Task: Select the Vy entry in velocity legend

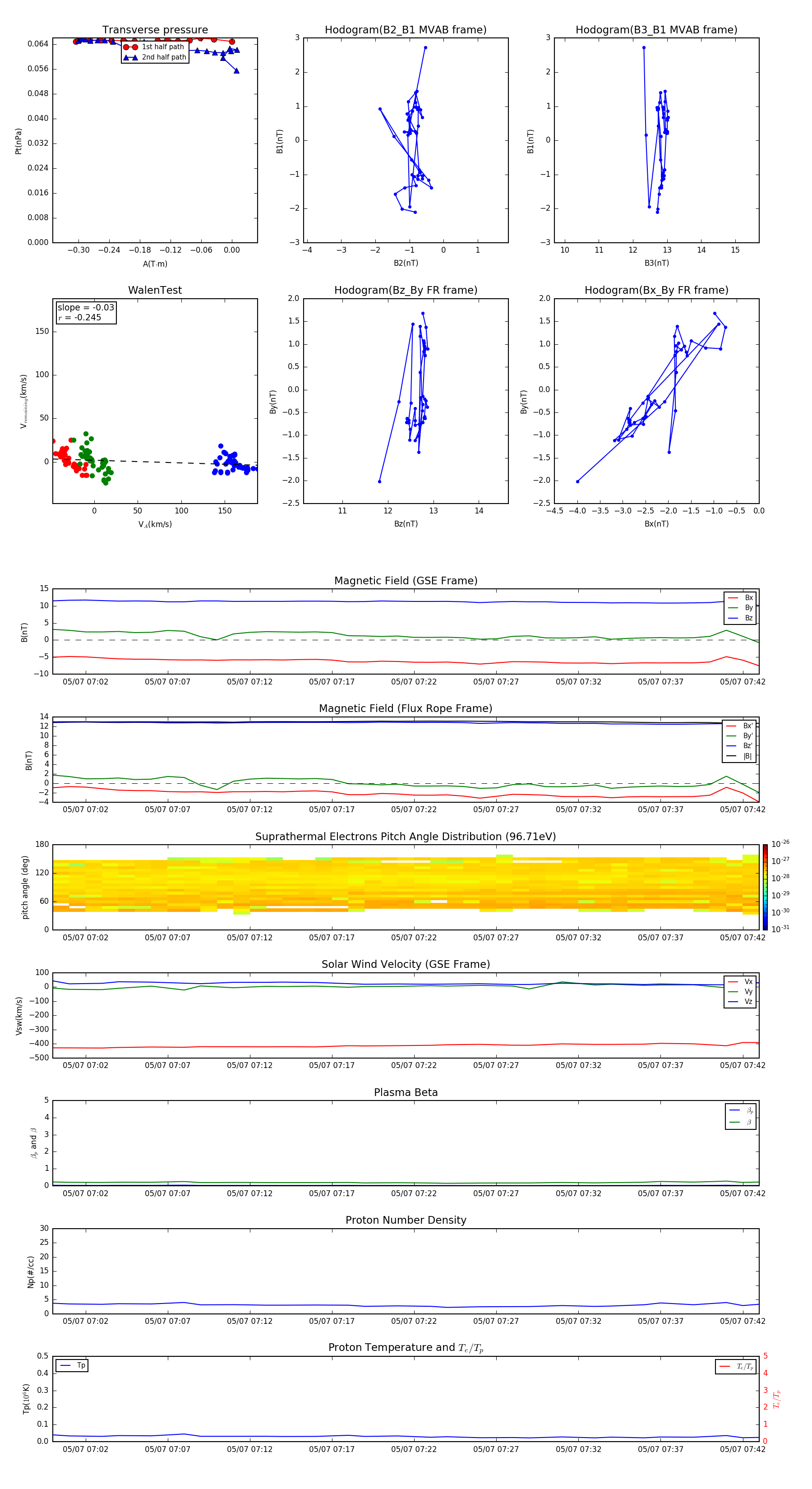Action: click(x=740, y=991)
